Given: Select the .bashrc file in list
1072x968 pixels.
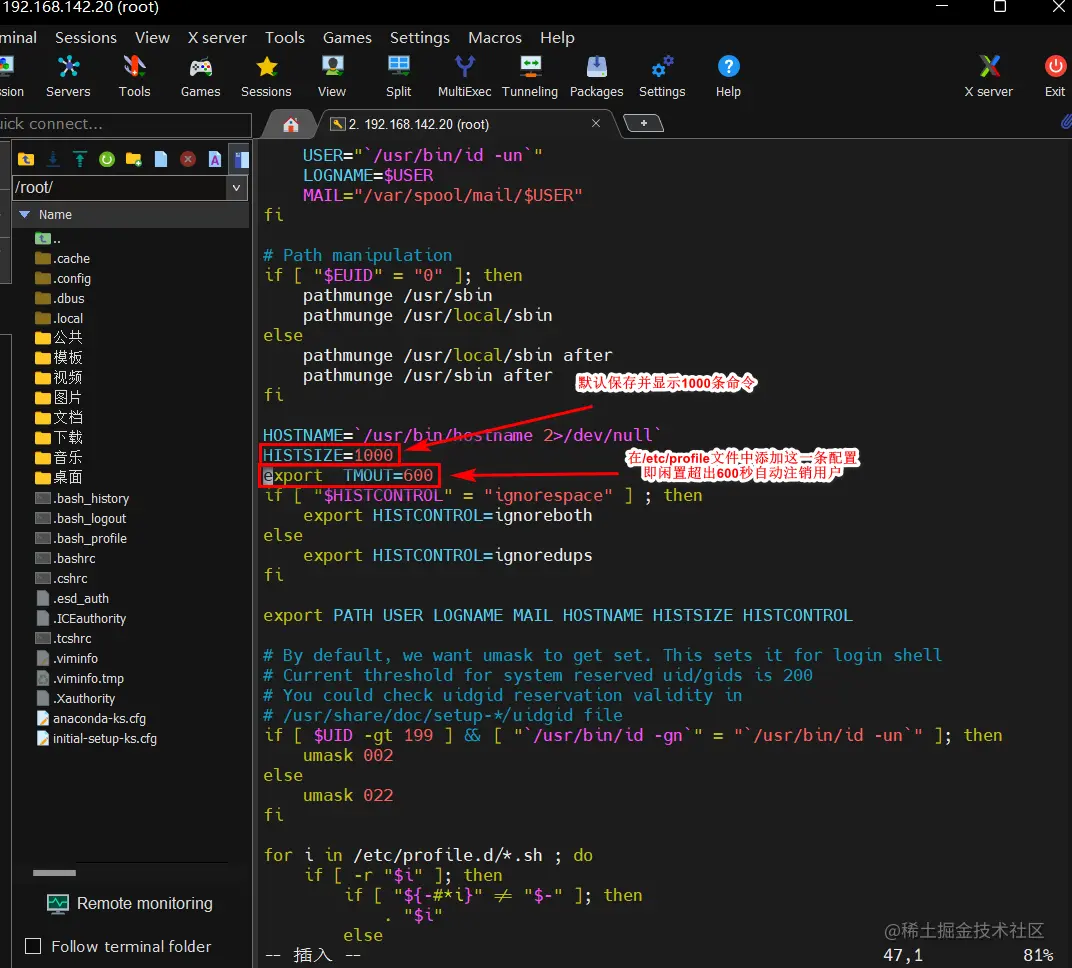Looking at the screenshot, I should [x=74, y=558].
